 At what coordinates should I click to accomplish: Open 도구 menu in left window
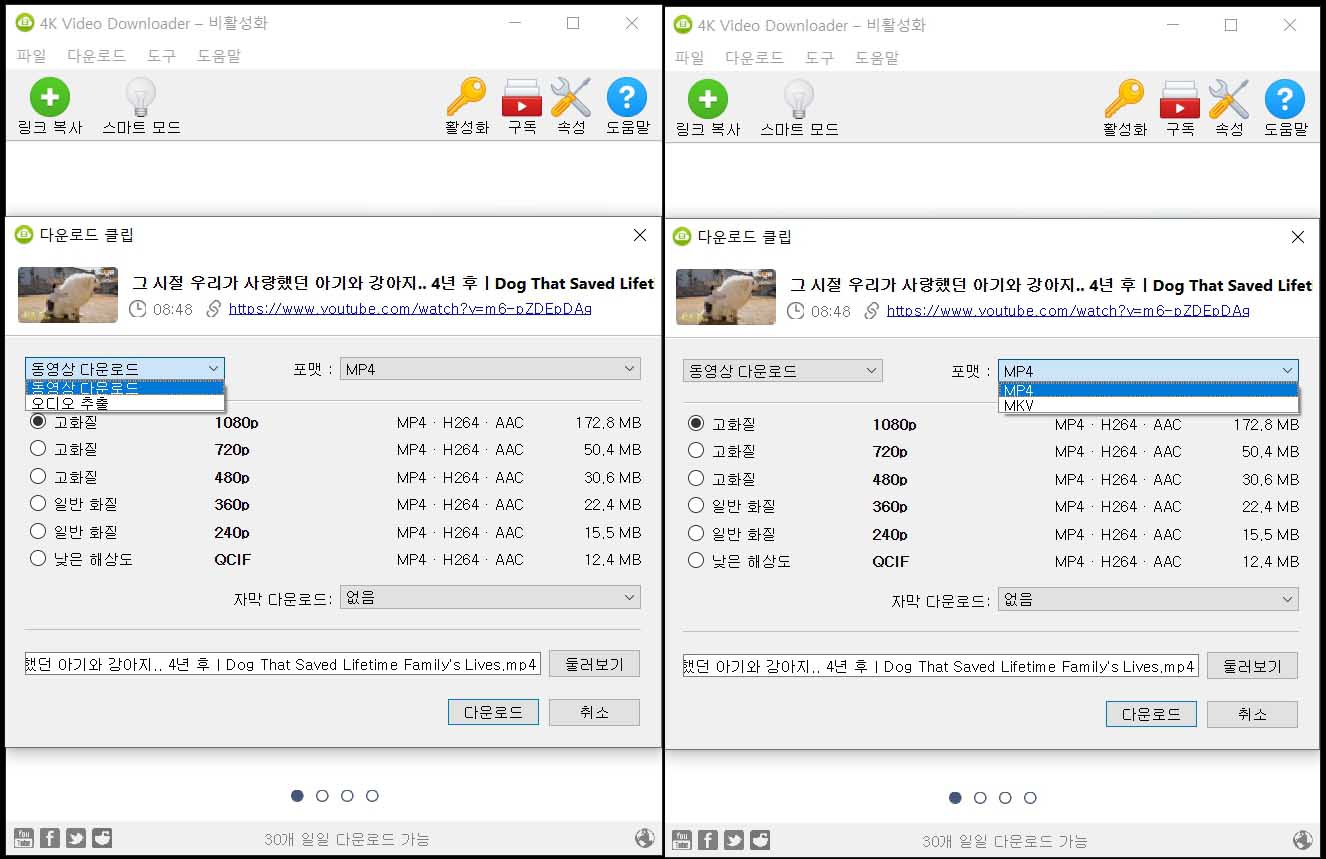click(x=161, y=56)
